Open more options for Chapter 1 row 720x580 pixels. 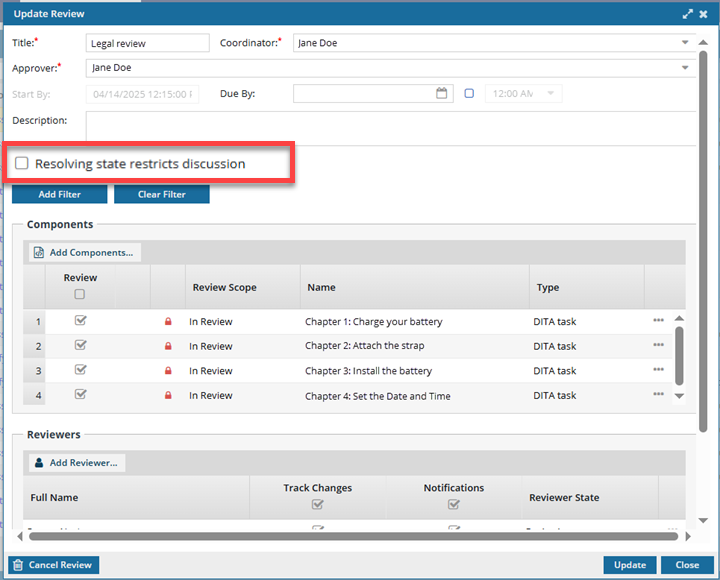coord(658,320)
